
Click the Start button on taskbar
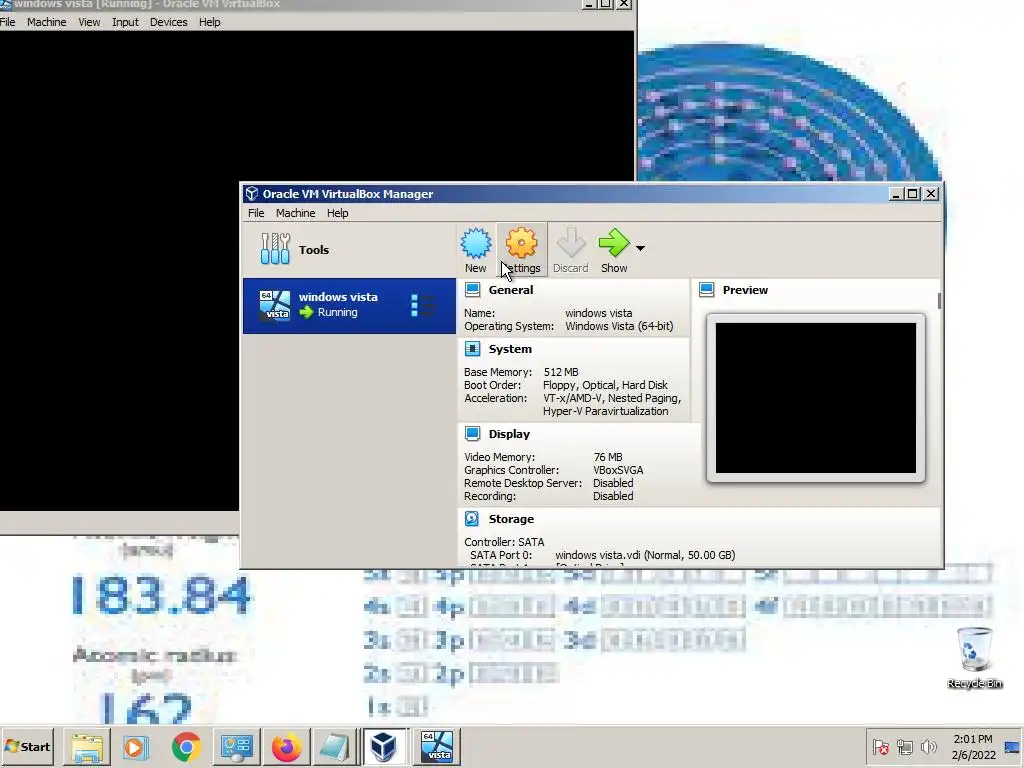tap(28, 746)
